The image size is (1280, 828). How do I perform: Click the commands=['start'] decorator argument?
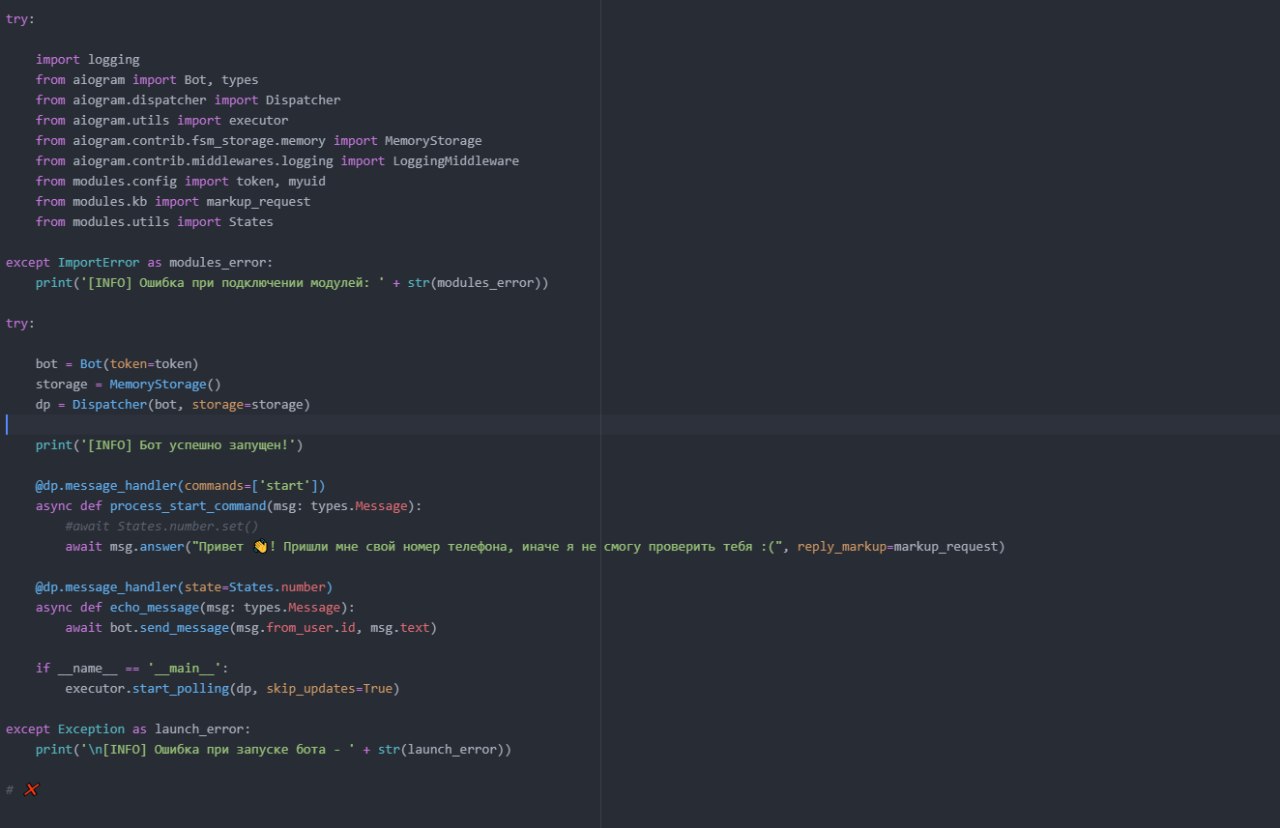pyautogui.click(x=251, y=486)
